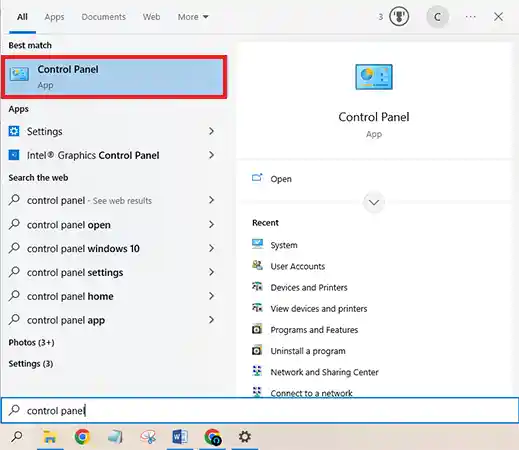
Task: Switch to the Documents filter tab
Action: [103, 17]
